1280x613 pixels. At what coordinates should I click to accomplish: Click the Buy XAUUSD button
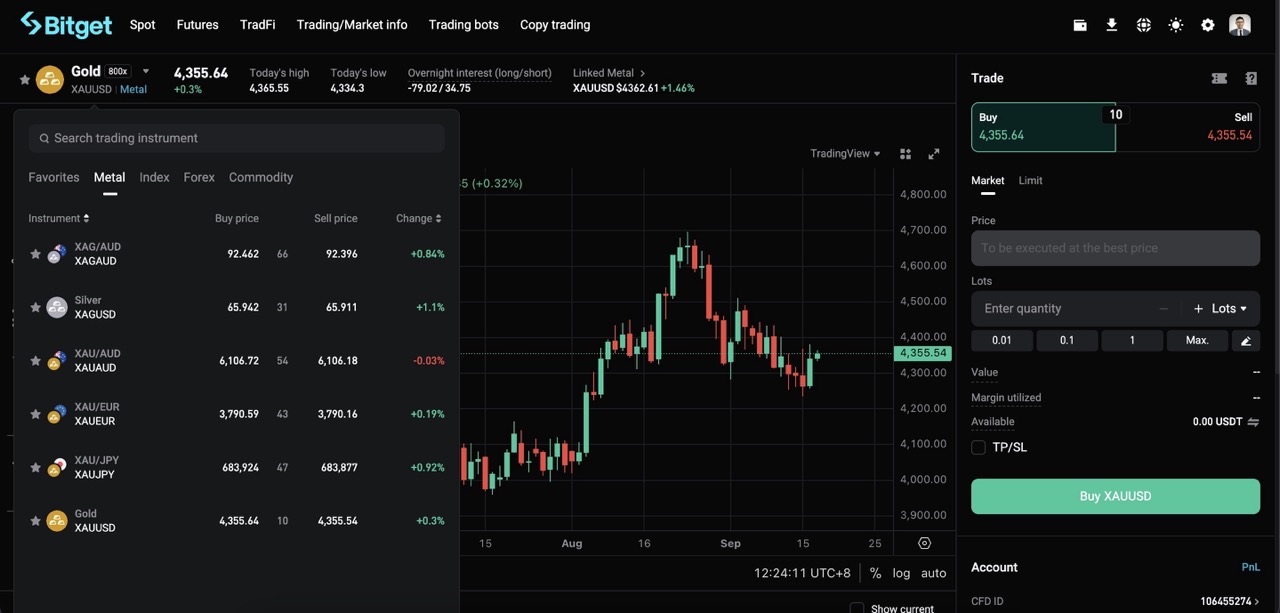pos(1115,496)
